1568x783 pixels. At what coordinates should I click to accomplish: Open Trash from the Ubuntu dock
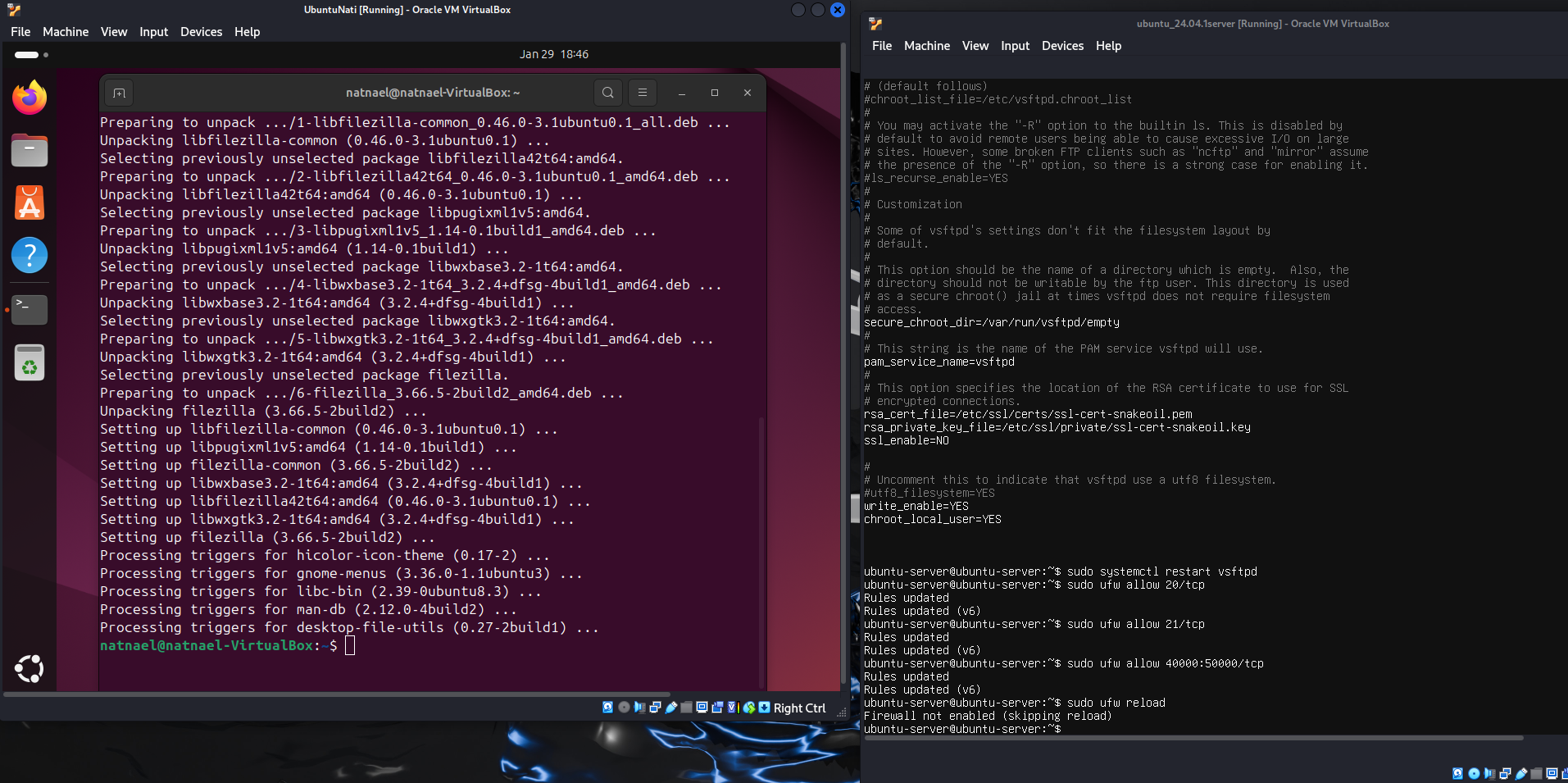30,362
